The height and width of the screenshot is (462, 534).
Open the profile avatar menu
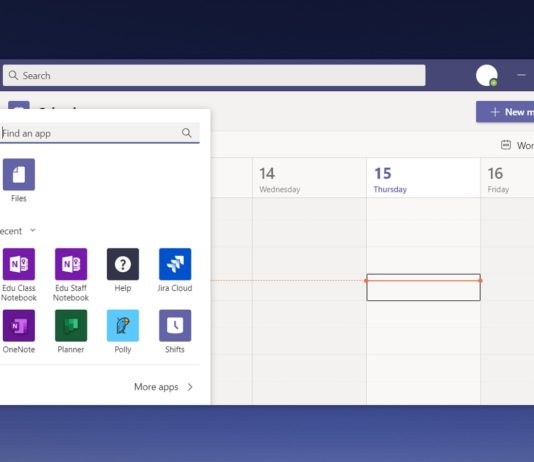(x=487, y=75)
